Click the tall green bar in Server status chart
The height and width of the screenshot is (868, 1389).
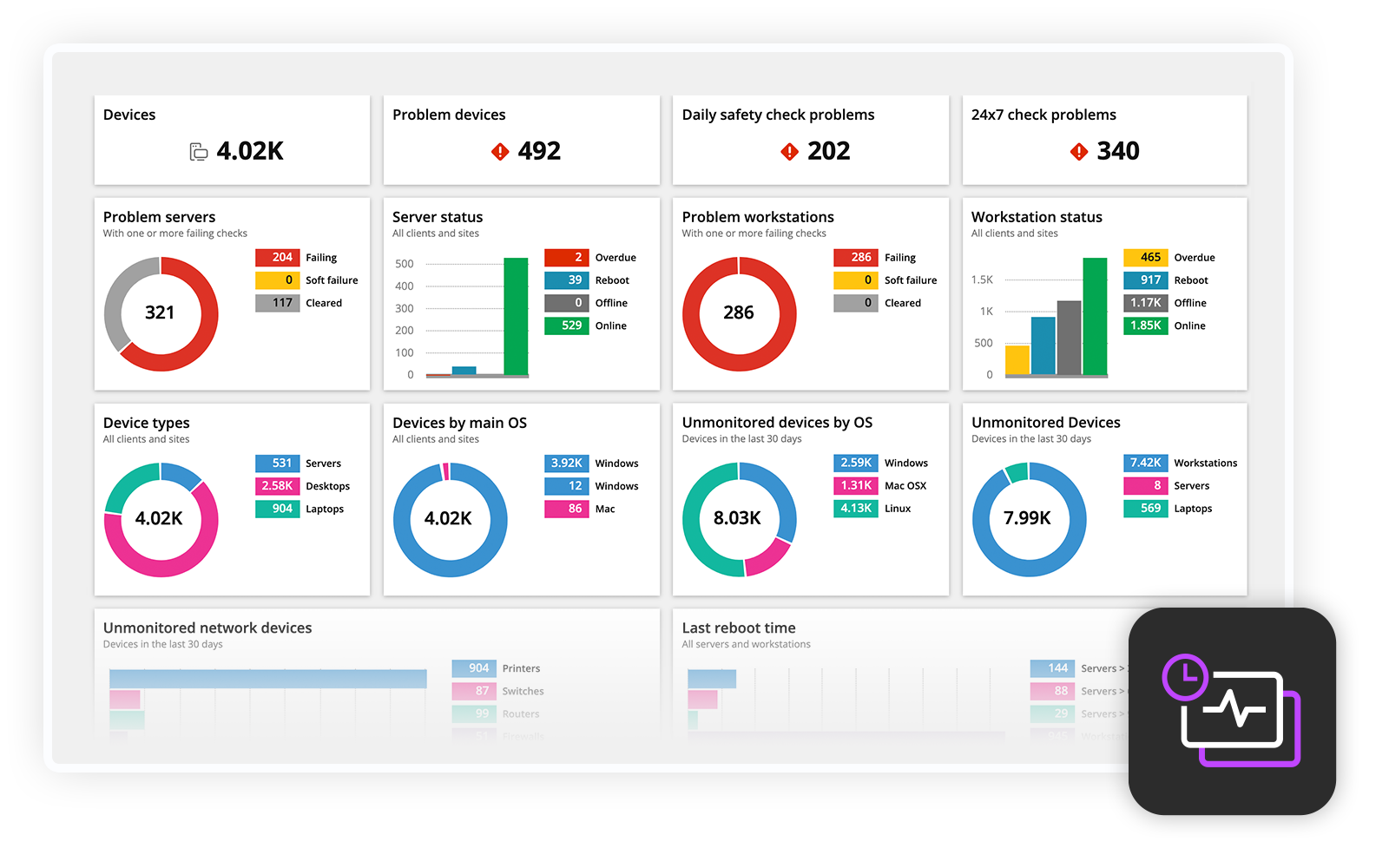point(516,316)
